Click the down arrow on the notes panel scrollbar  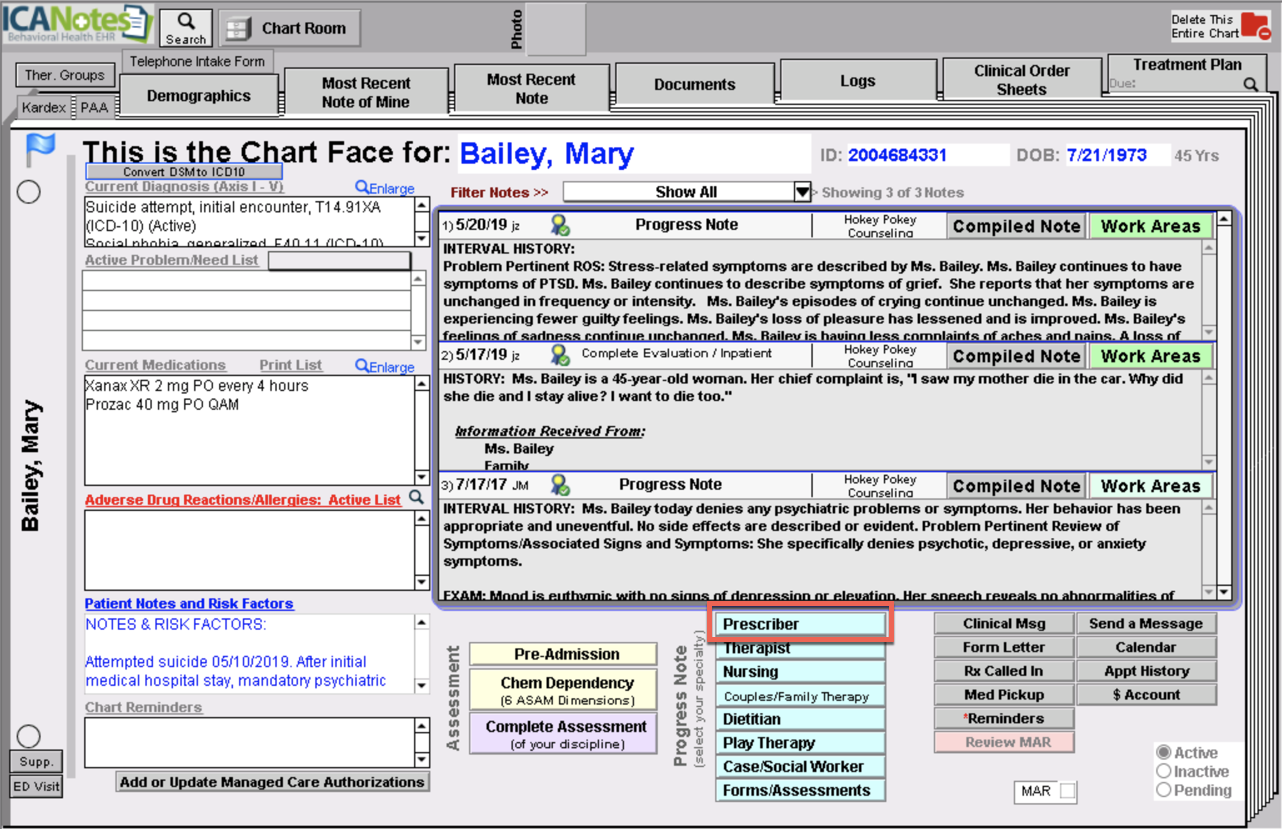click(x=1222, y=592)
